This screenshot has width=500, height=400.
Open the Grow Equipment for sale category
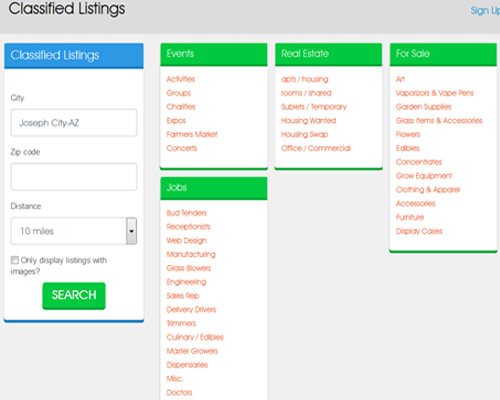pos(424,176)
